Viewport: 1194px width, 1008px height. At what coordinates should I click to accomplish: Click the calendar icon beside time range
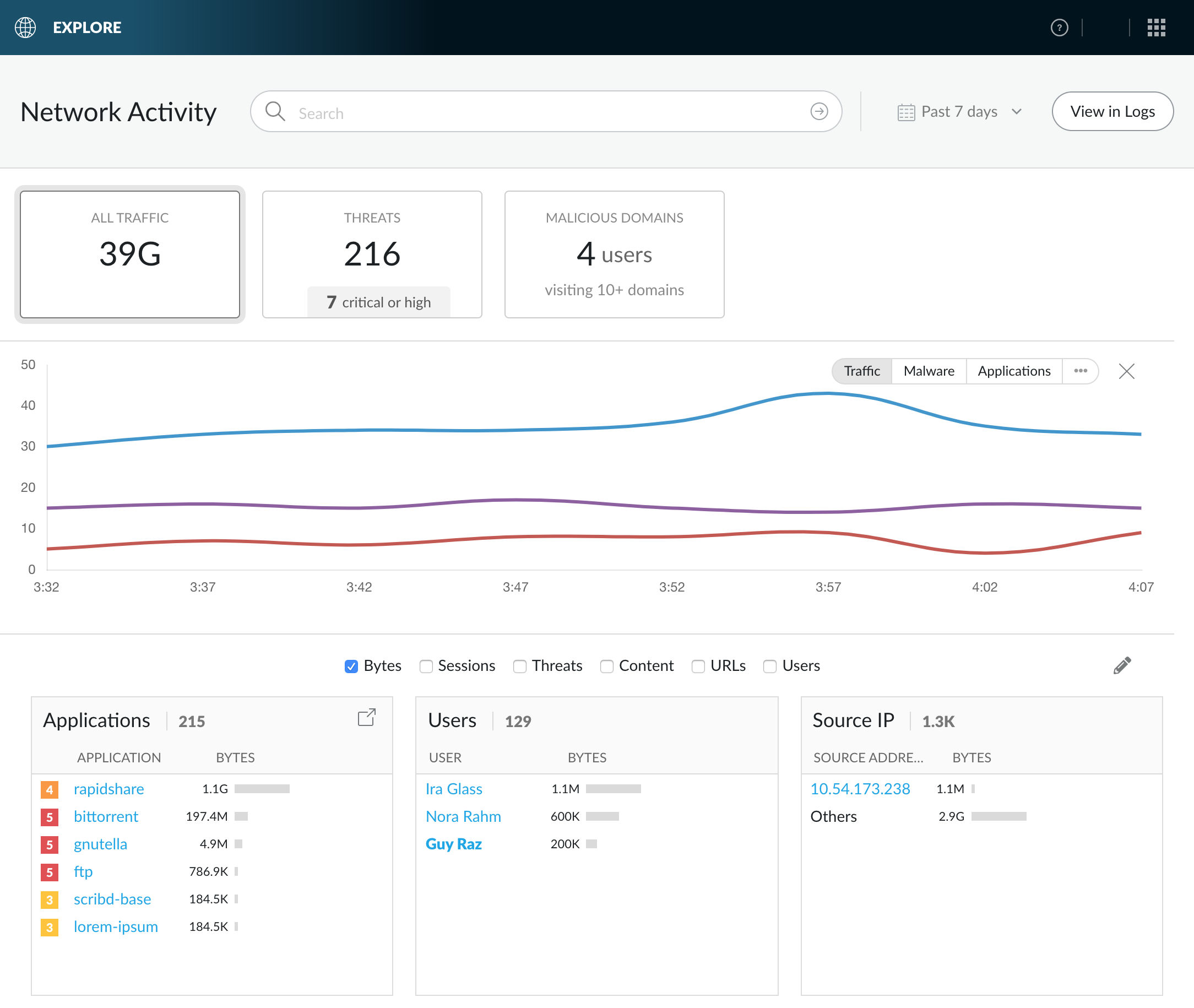[905, 112]
